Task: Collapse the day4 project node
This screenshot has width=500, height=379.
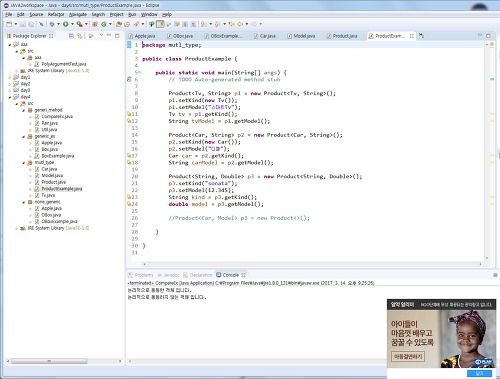Action: coord(10,97)
